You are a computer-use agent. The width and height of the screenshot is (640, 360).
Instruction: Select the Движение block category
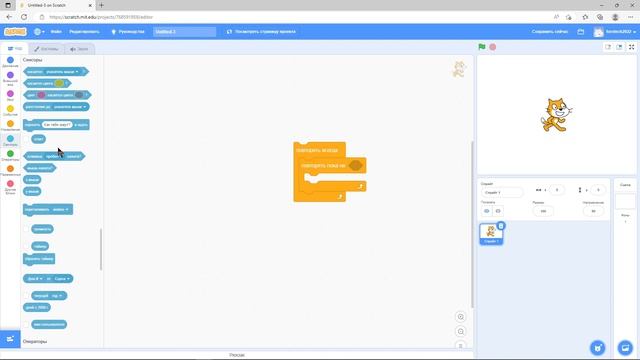pyautogui.click(x=10, y=62)
